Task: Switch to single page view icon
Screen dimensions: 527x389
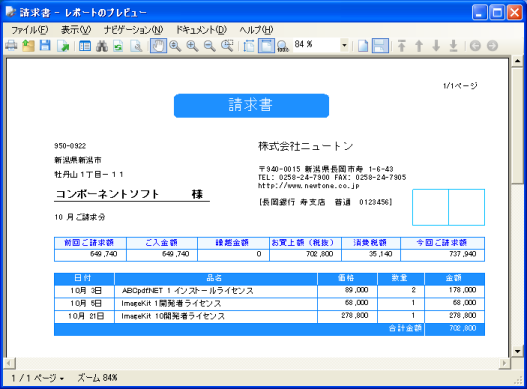Action: (363, 46)
